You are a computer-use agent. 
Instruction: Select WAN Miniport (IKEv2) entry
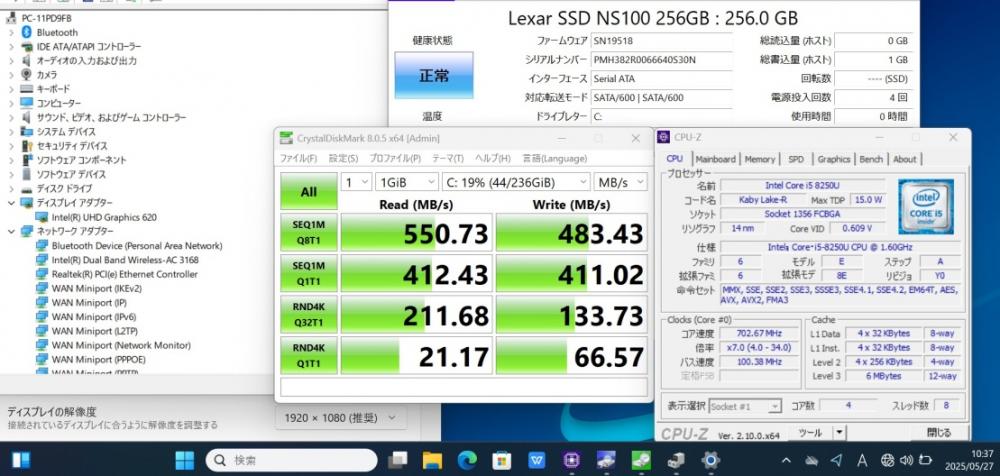click(x=97, y=288)
